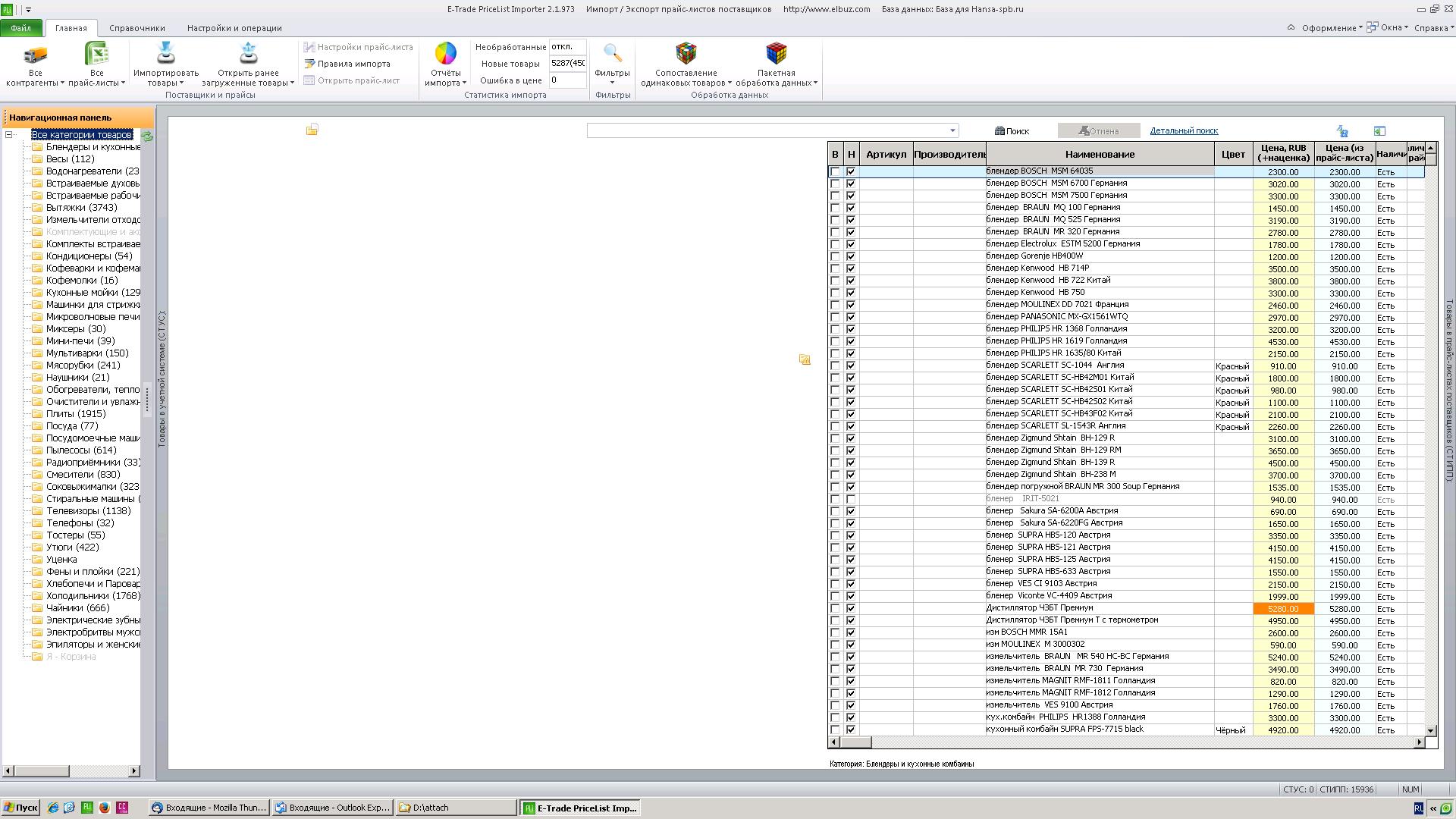This screenshot has width=1456, height=819.
Task: Check the Н checkbox for бленер IRIT-5021
Action: coord(851,500)
